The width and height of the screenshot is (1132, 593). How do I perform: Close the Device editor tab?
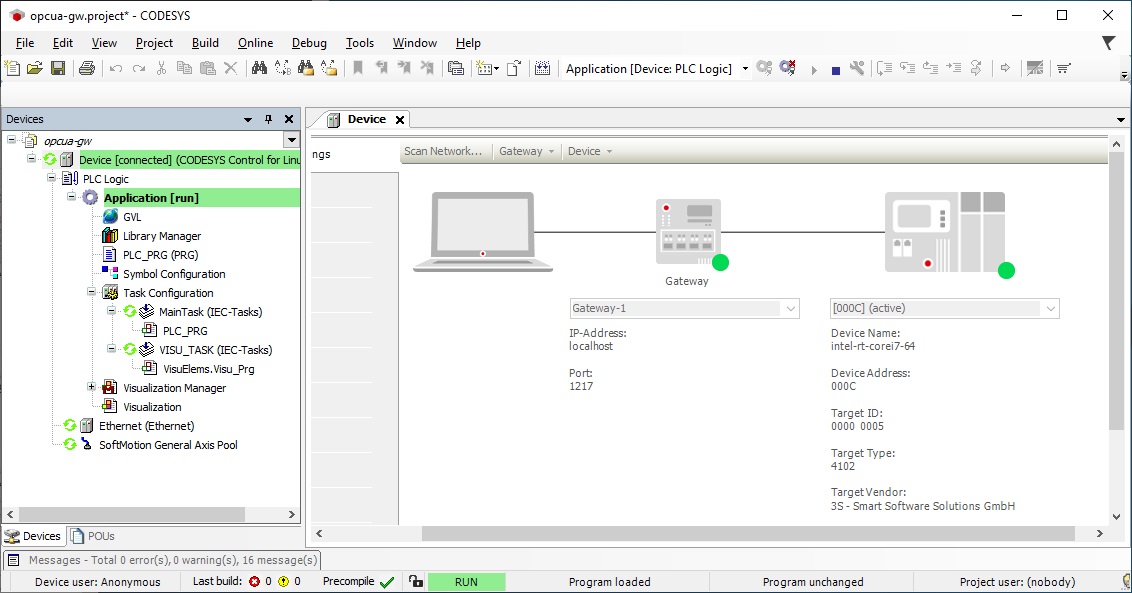point(399,120)
